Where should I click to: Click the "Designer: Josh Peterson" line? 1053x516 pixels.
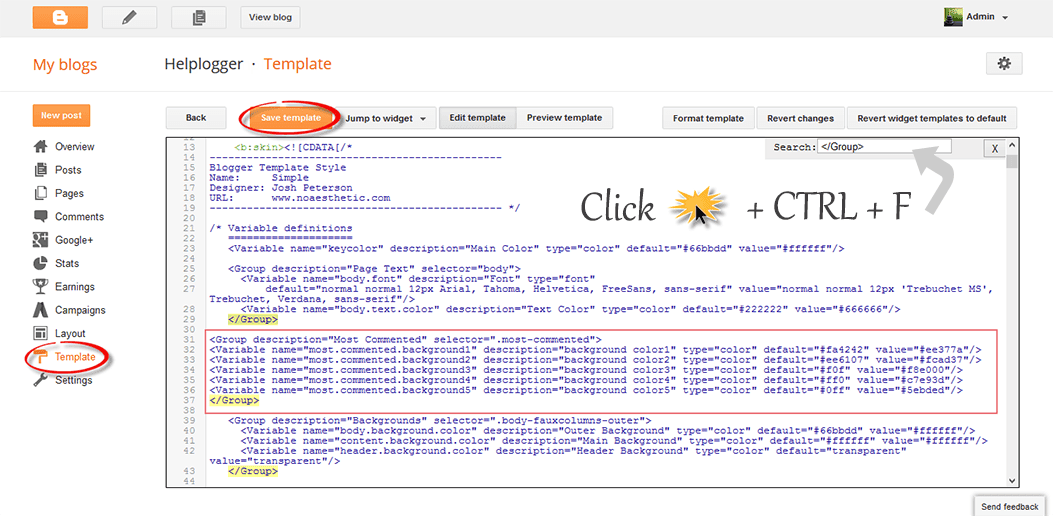point(281,187)
